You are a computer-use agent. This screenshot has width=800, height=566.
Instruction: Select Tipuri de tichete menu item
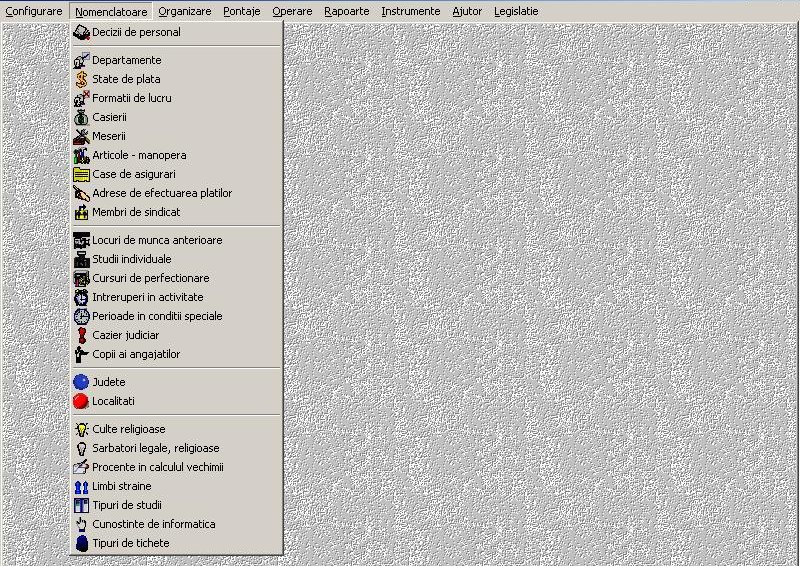[131, 543]
